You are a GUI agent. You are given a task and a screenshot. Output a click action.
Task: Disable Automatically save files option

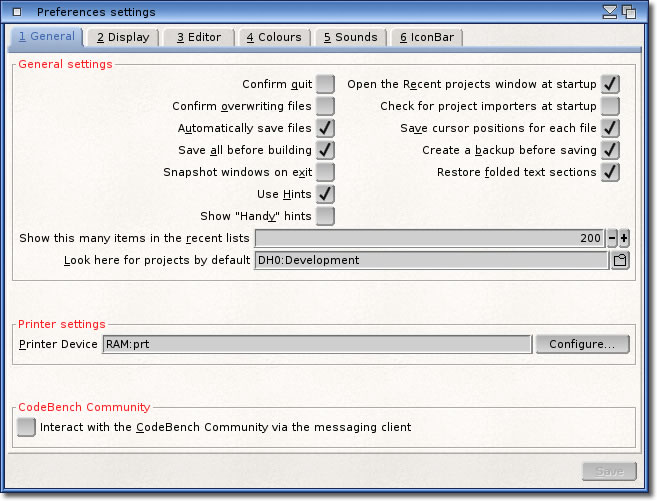point(325,128)
